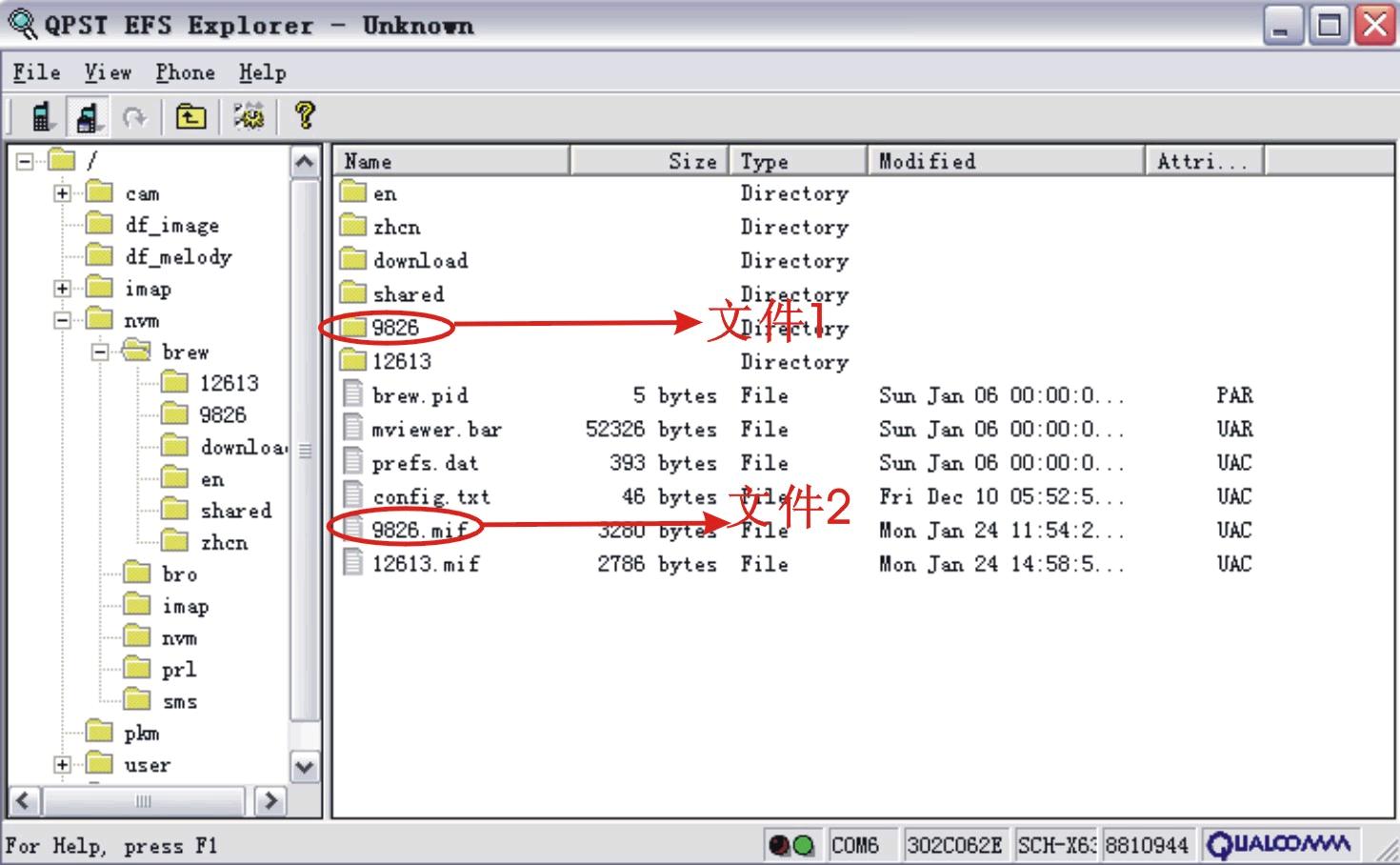
Task: Open the View menu
Action: (x=108, y=72)
